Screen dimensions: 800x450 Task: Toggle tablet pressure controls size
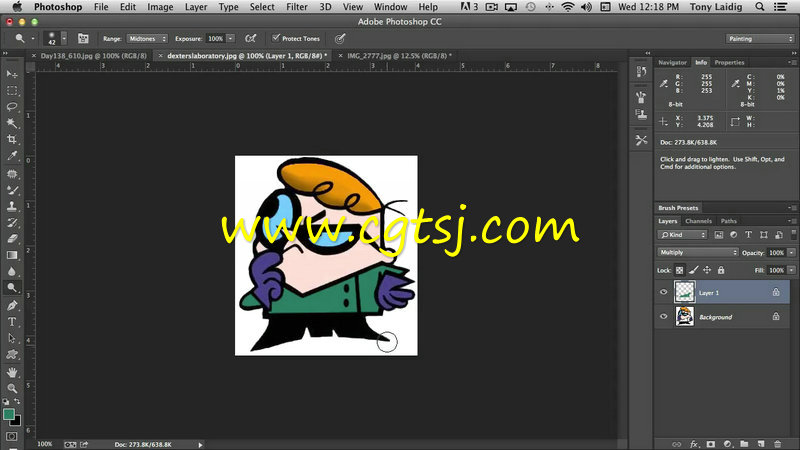click(x=340, y=38)
